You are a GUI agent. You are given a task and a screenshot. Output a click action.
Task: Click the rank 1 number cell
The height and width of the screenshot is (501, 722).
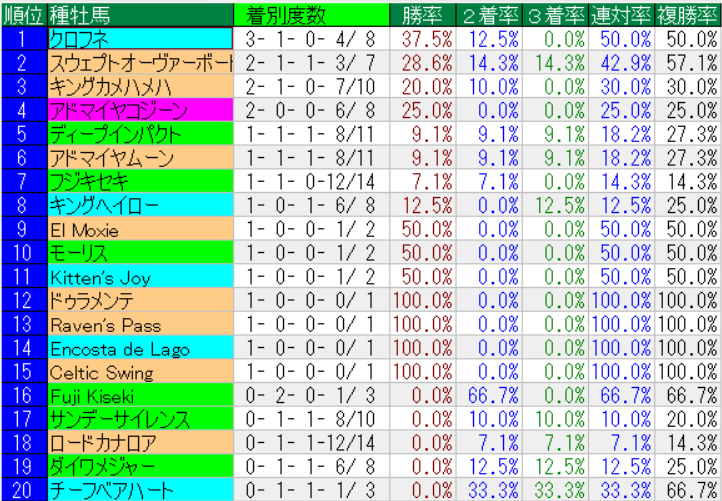tap(24, 39)
